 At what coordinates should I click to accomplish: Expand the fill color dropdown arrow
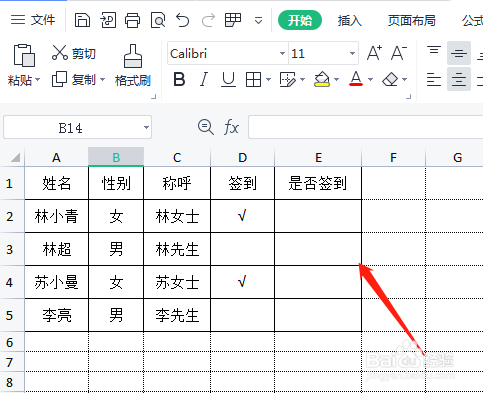pyautogui.click(x=336, y=79)
